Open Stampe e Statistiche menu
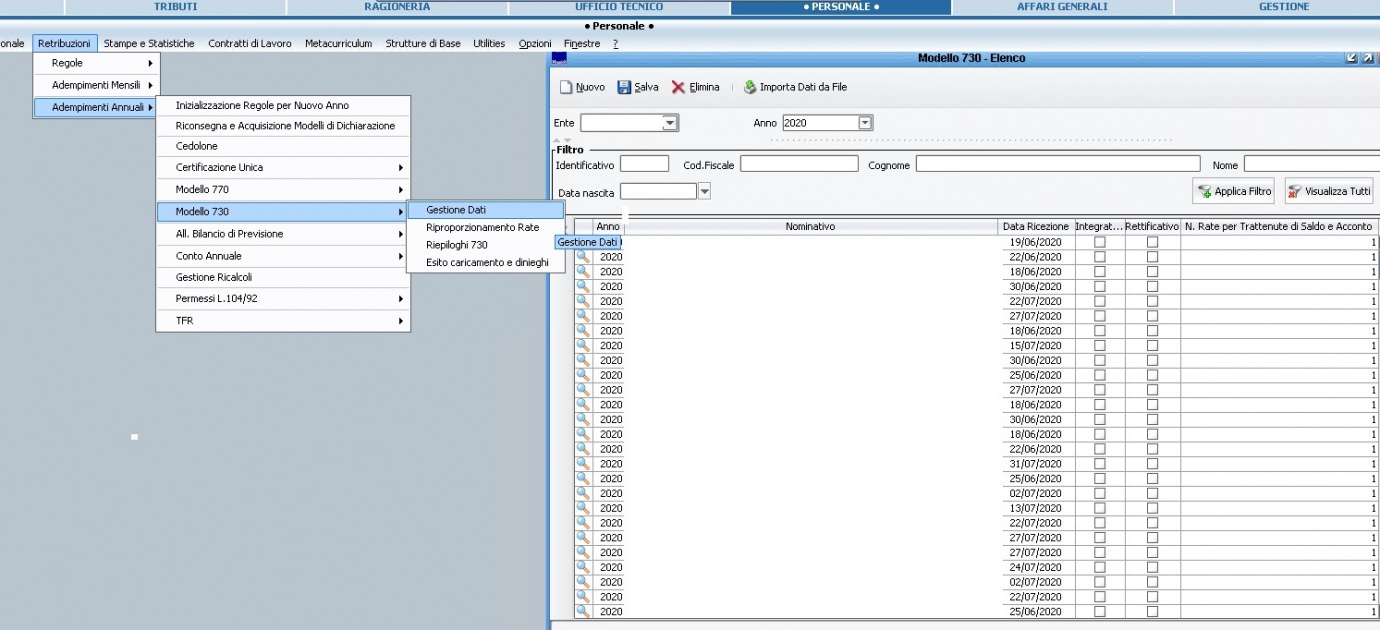Screen dimensions: 1380x630 coord(149,43)
